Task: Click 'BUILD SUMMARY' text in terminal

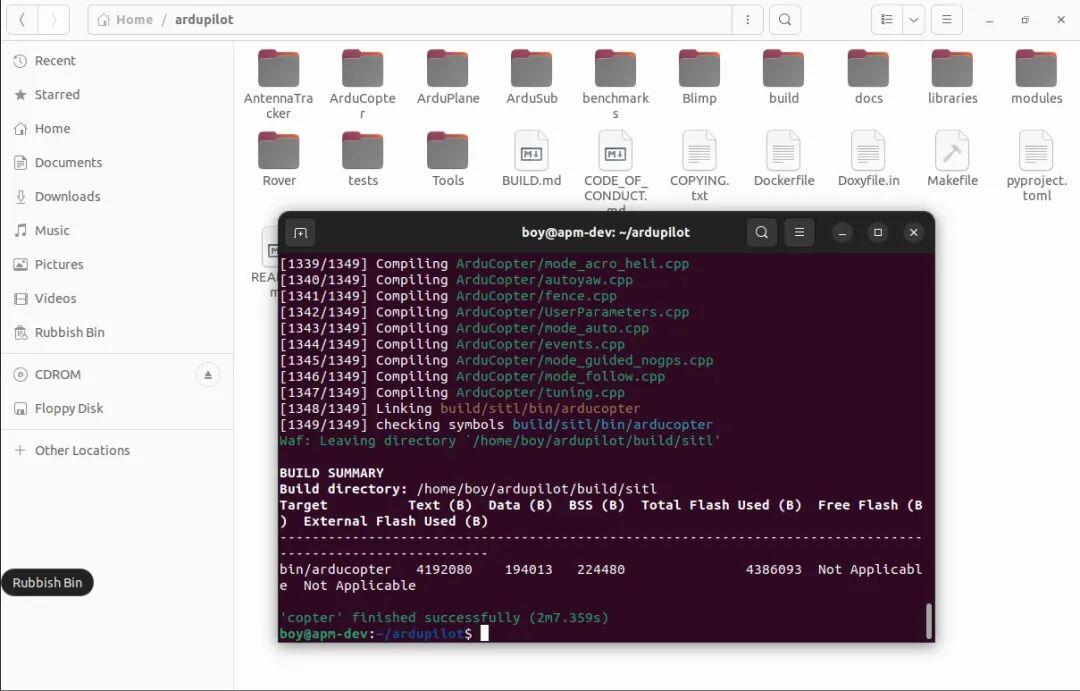Action: point(331,473)
